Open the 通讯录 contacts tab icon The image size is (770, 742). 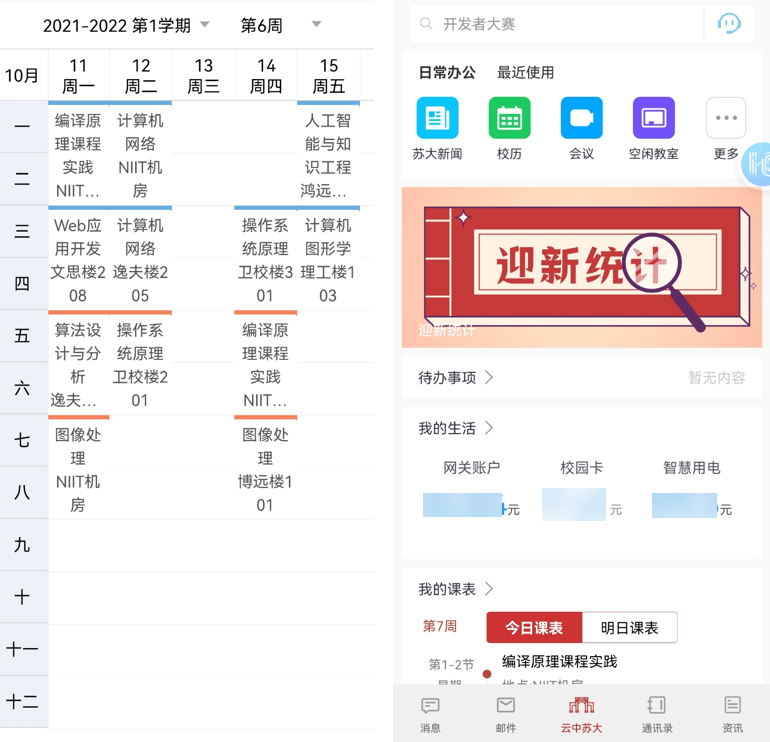[x=657, y=706]
